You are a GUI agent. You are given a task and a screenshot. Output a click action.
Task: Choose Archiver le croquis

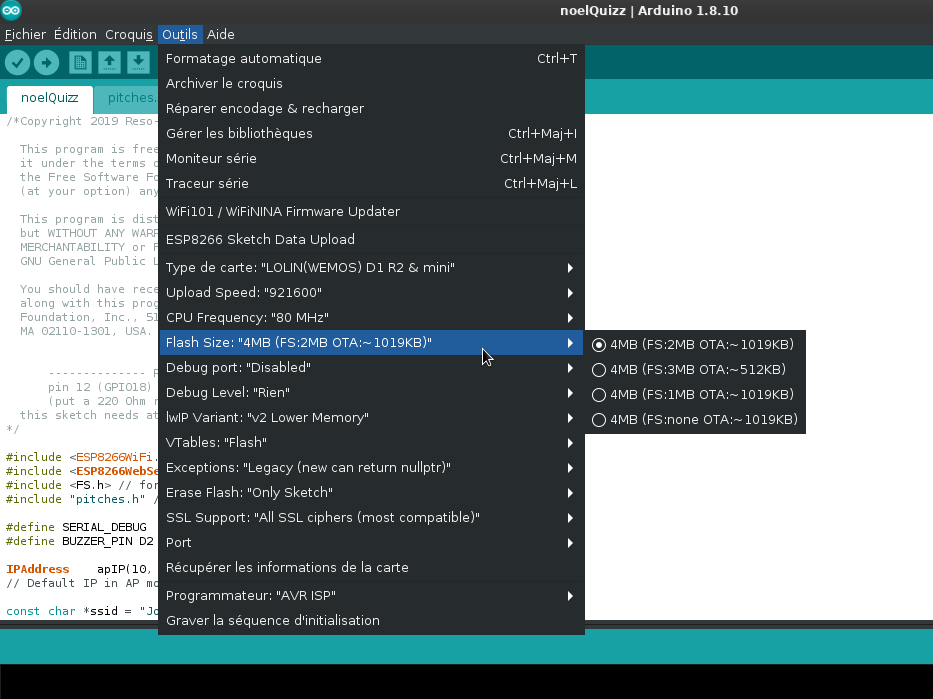click(371, 84)
